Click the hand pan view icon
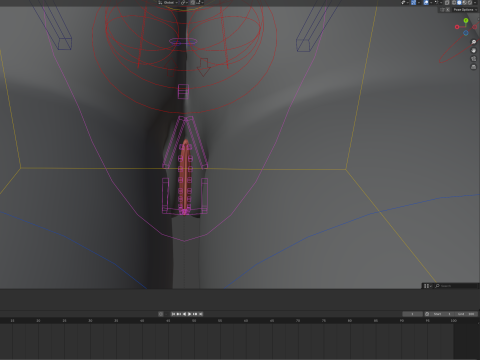Viewport: 480px width, 360px height. click(473, 50)
